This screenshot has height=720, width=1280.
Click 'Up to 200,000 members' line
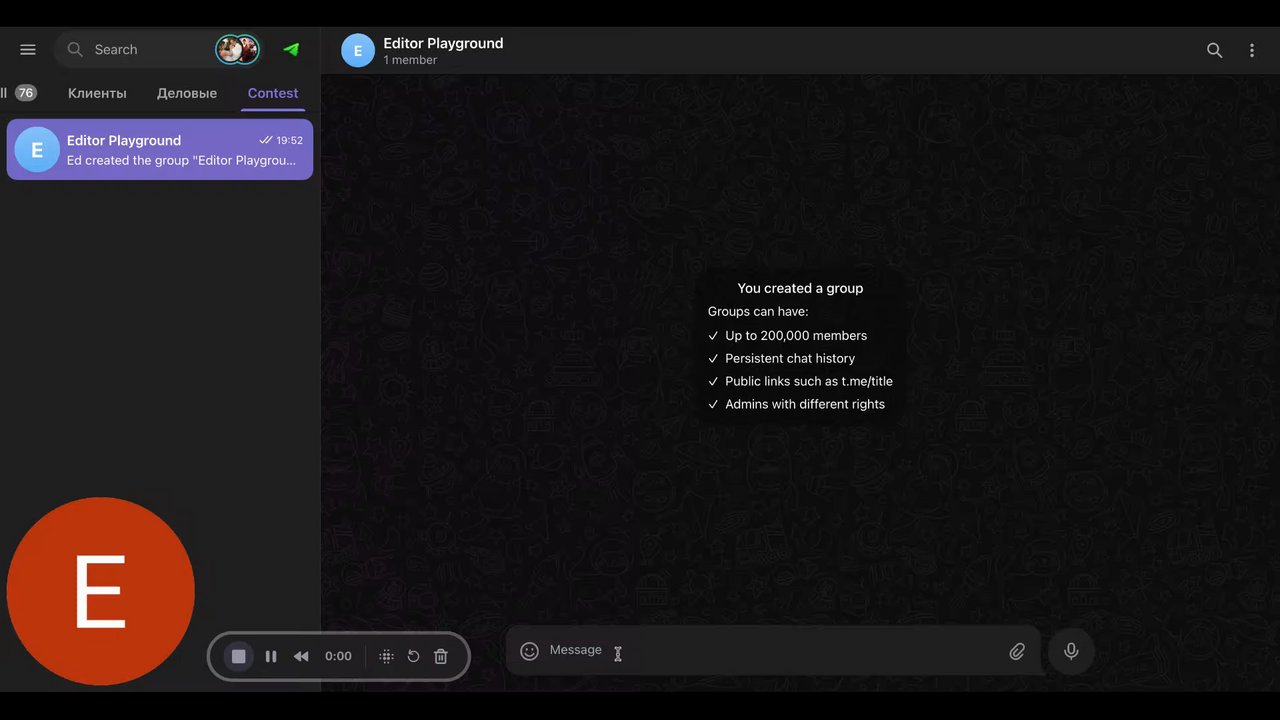click(796, 336)
